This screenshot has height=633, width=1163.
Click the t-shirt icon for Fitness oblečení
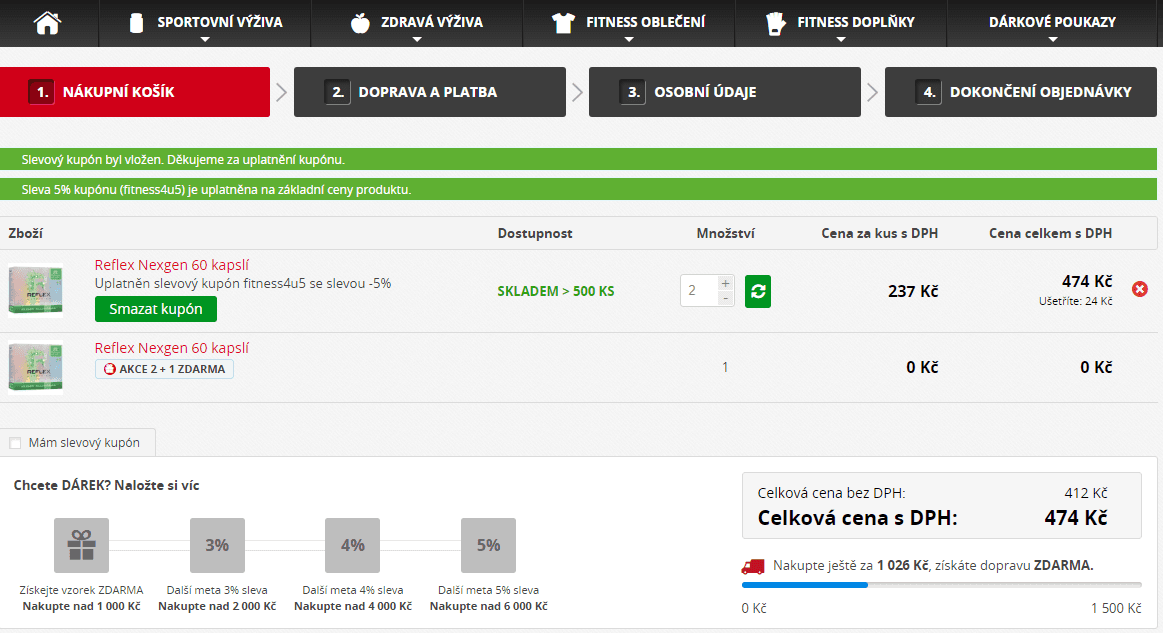[564, 23]
